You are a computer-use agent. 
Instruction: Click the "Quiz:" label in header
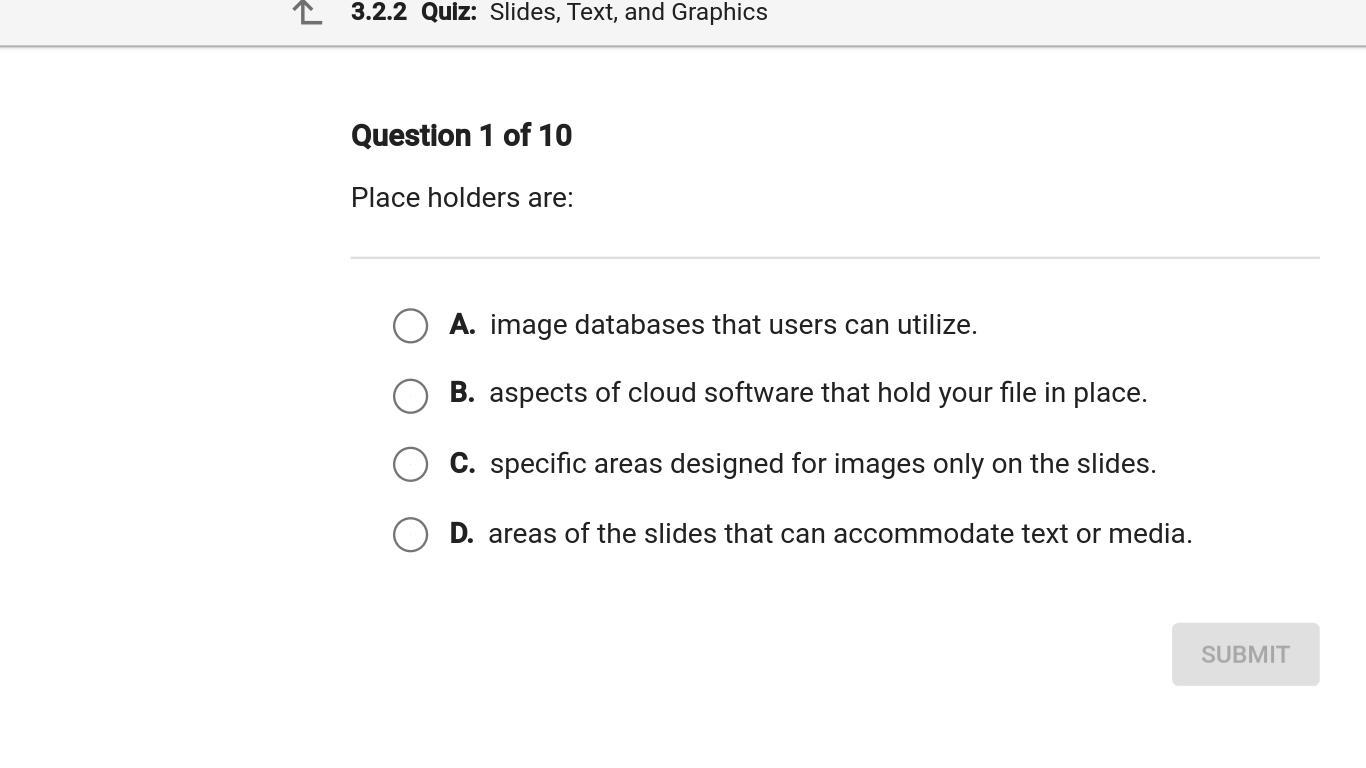[449, 13]
